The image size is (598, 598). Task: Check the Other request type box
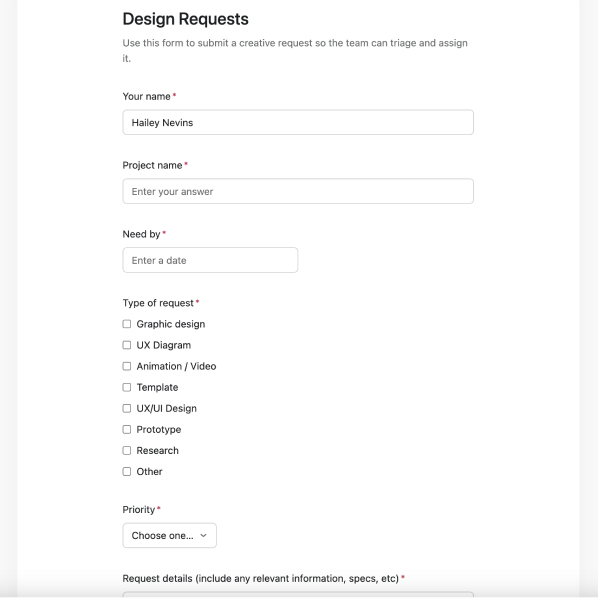coord(127,471)
